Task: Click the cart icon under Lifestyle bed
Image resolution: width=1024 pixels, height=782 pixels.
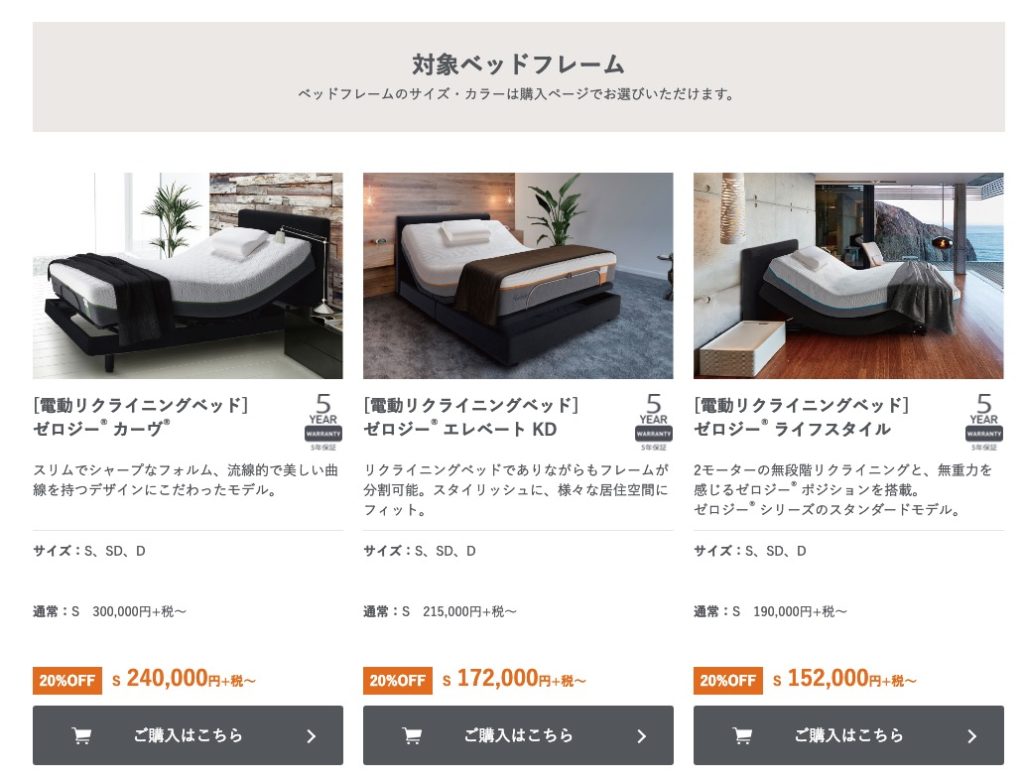Action: (743, 736)
